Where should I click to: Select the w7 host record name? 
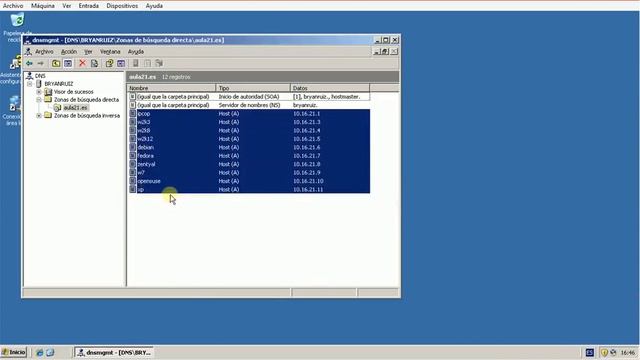tap(141, 173)
